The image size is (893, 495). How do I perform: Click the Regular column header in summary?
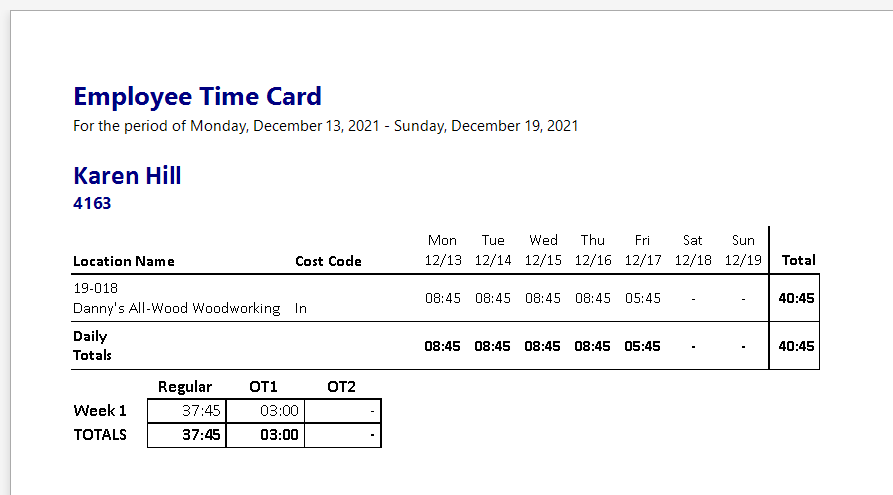click(x=185, y=387)
